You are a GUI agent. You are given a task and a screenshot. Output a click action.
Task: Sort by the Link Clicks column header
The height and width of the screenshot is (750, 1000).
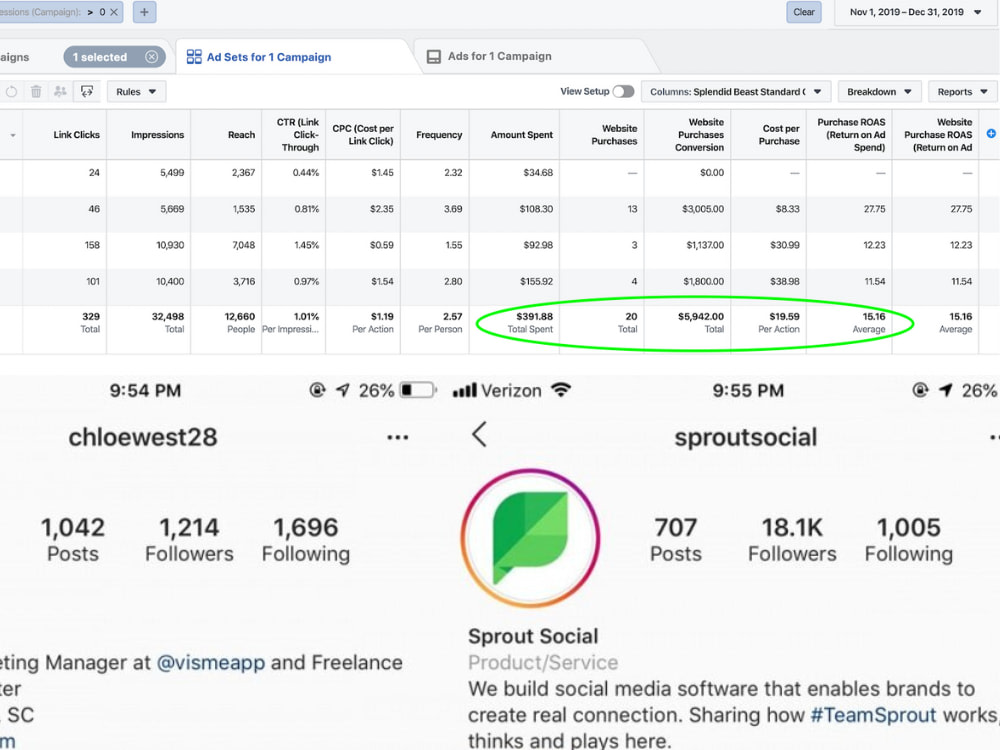[x=77, y=135]
